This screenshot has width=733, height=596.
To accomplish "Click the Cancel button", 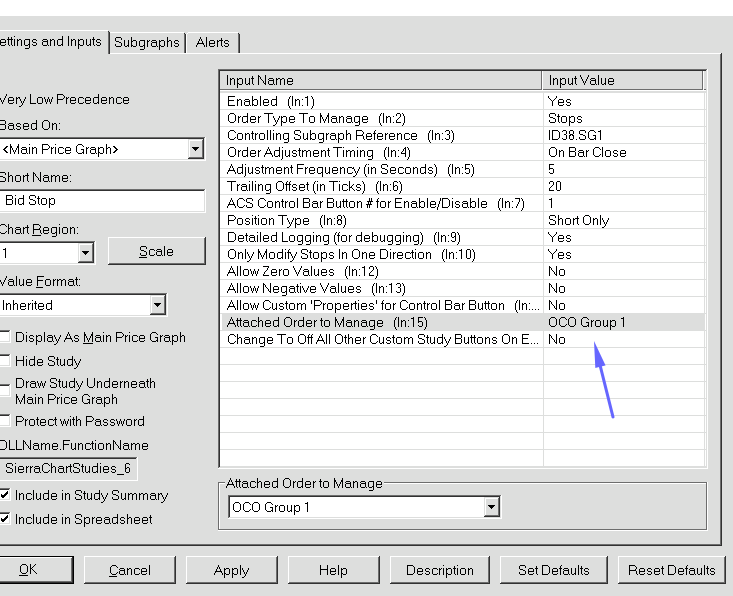I will (130, 570).
